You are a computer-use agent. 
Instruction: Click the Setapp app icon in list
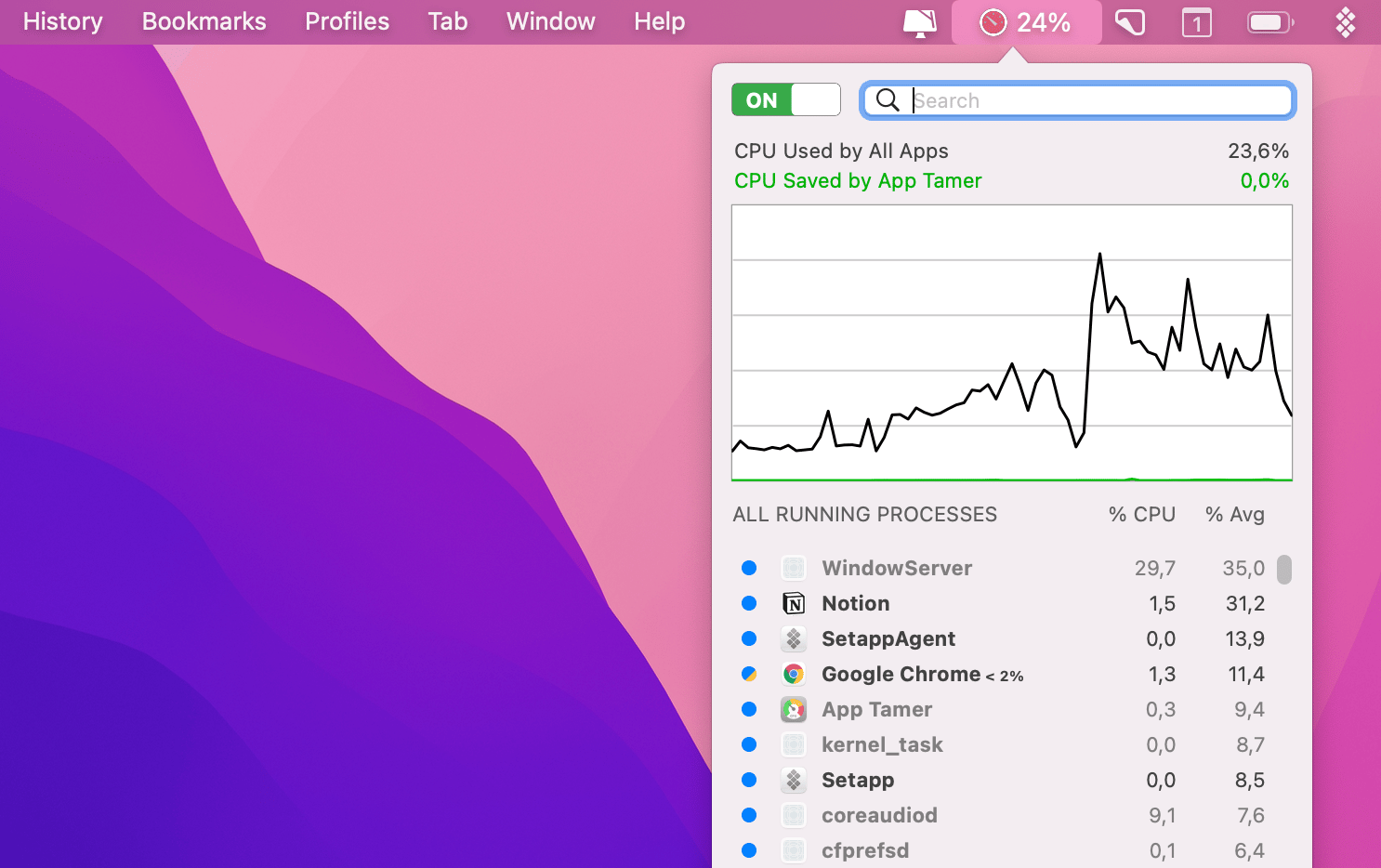pyautogui.click(x=794, y=780)
